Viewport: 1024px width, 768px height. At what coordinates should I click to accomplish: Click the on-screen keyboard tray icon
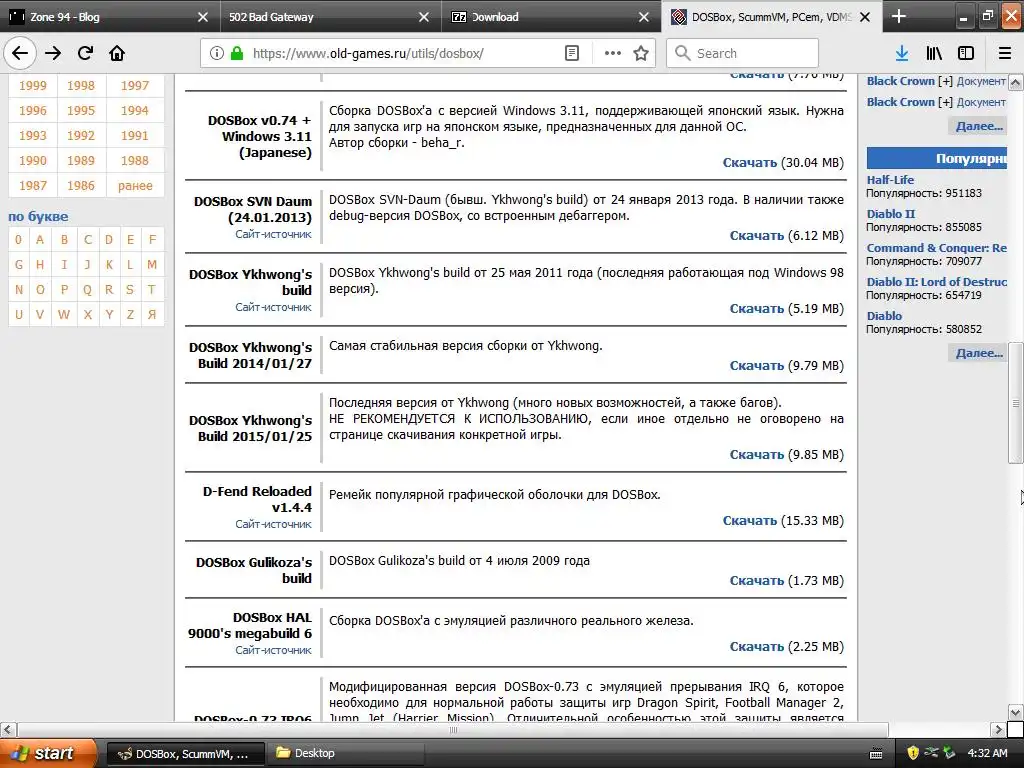[876, 754]
